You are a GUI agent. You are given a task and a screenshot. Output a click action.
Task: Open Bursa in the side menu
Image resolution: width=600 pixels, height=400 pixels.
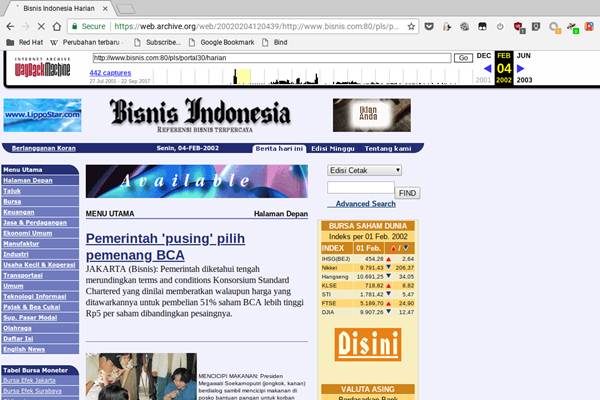[x=12, y=201]
